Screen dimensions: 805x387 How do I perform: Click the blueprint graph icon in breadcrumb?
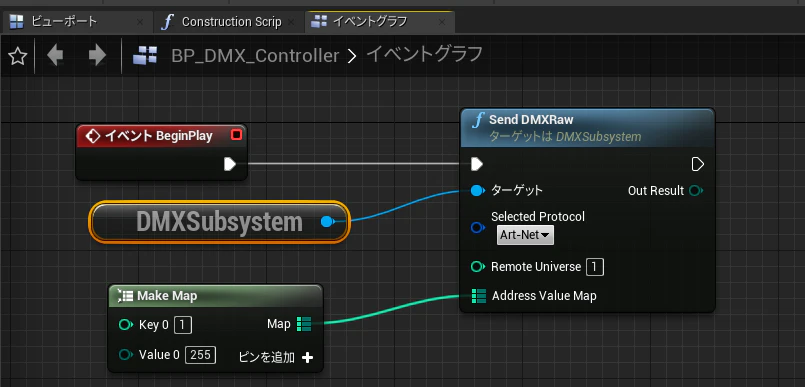[x=145, y=55]
